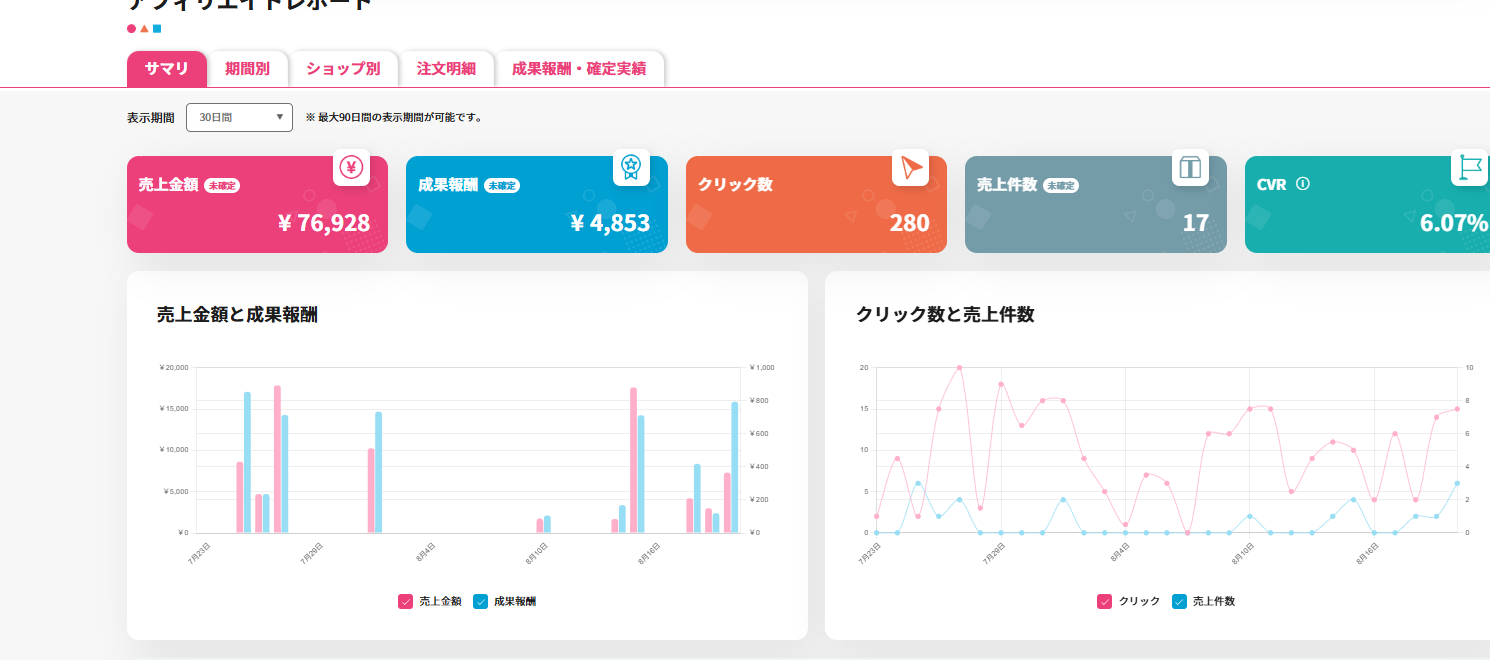Viewport: 1490px width, 660px height.
Task: Click the 280 click count value
Action: pos(909,222)
